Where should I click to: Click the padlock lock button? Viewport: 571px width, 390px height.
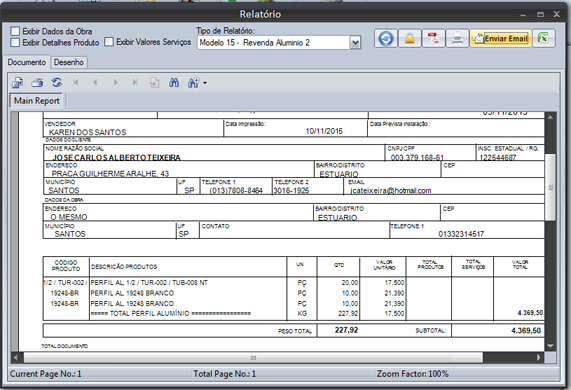[410, 38]
